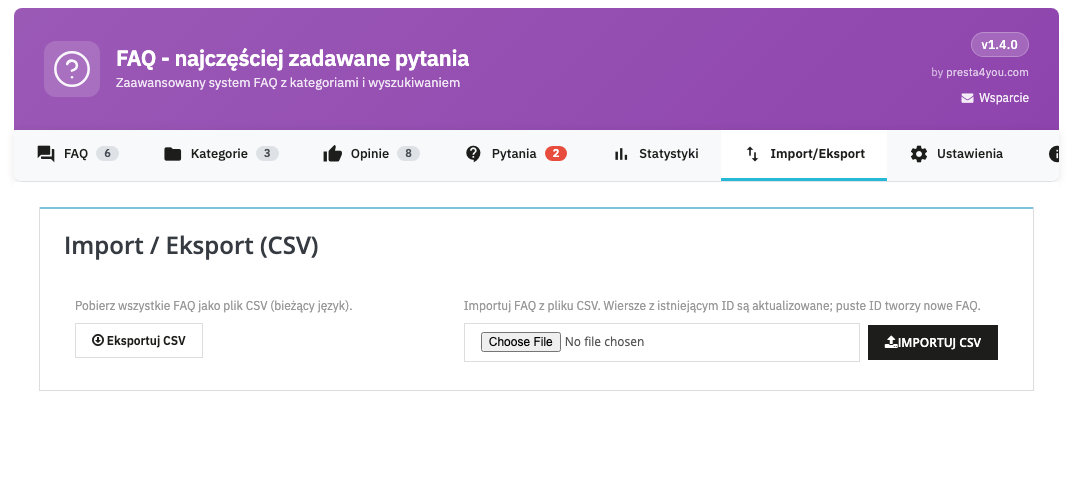This screenshot has height=491, width=1068.
Task: Click the 'Zaawansowany system FAQ' subtitle
Action: coord(288,83)
